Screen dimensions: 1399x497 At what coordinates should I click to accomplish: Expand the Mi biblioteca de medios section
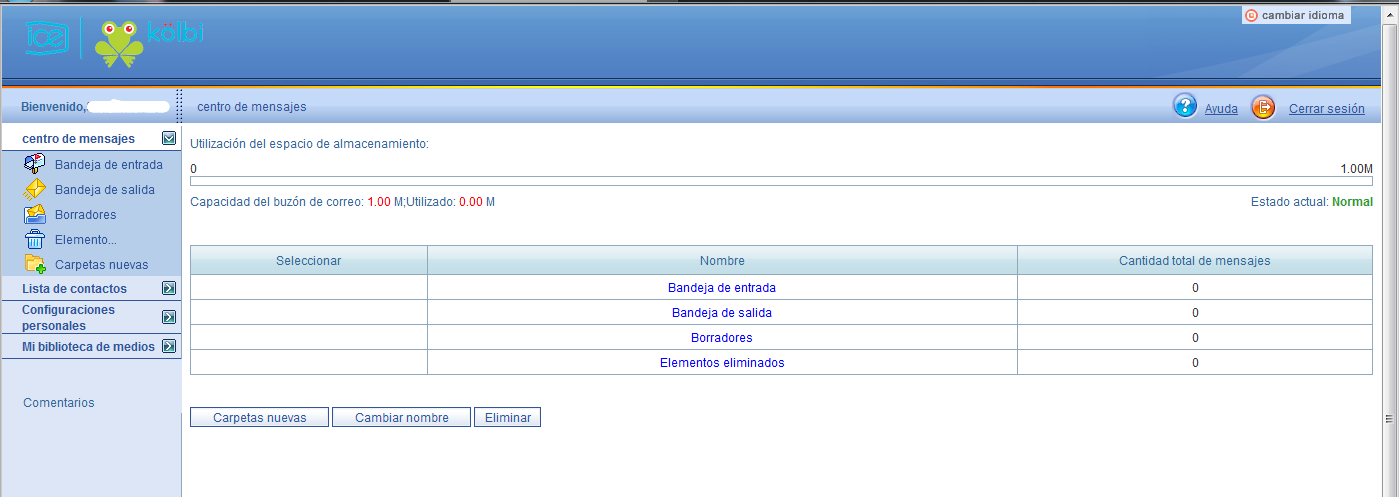[169, 347]
